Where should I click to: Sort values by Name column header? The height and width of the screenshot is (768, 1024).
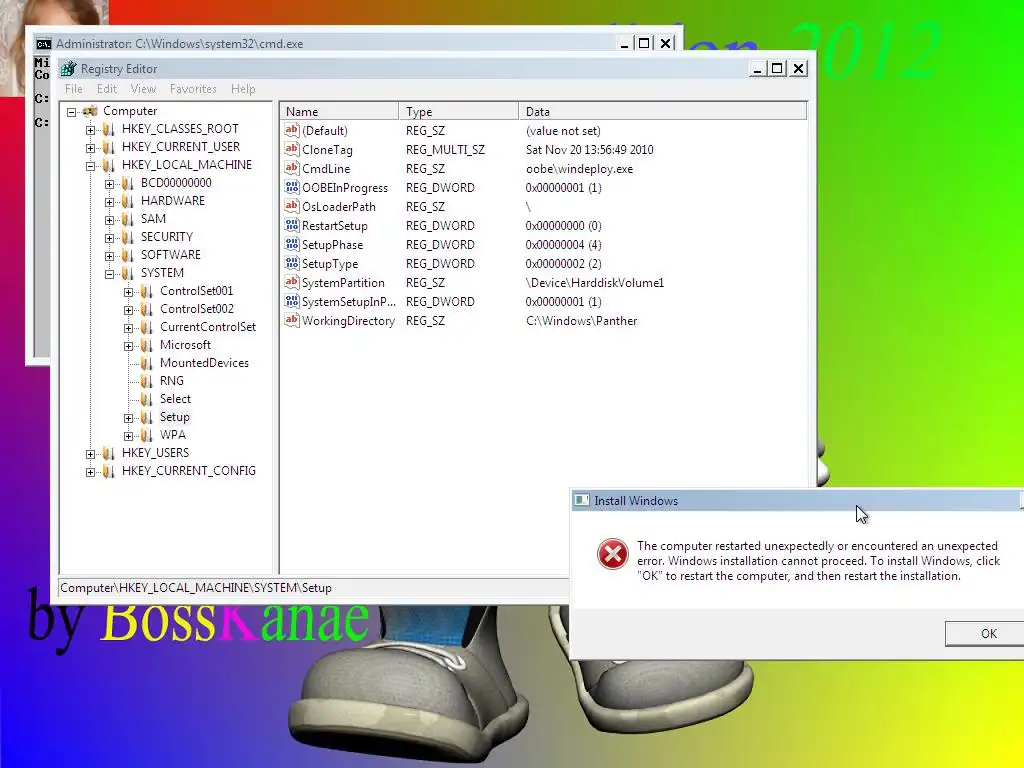click(x=339, y=112)
